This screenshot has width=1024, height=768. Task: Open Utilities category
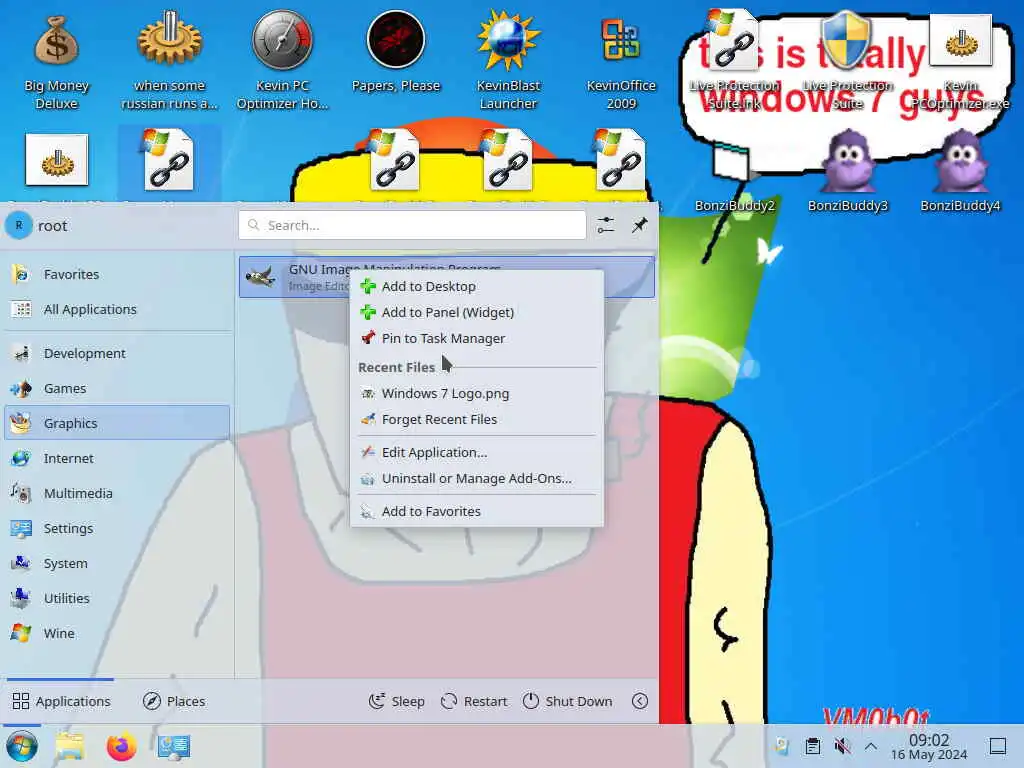click(x=118, y=598)
